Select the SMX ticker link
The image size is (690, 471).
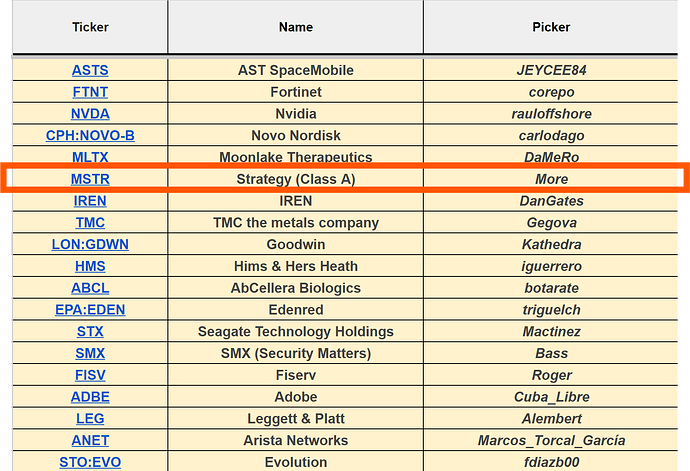tap(90, 354)
